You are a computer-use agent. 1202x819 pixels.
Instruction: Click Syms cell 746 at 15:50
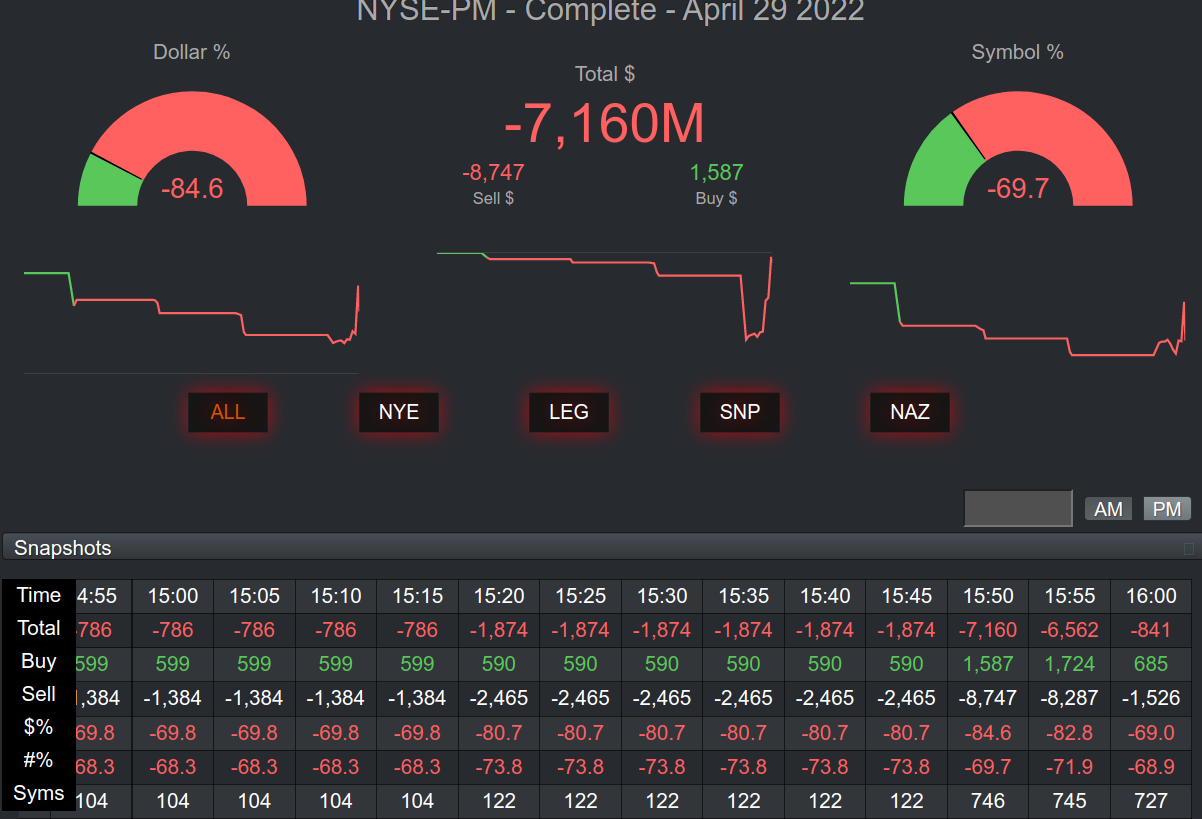[x=988, y=800]
